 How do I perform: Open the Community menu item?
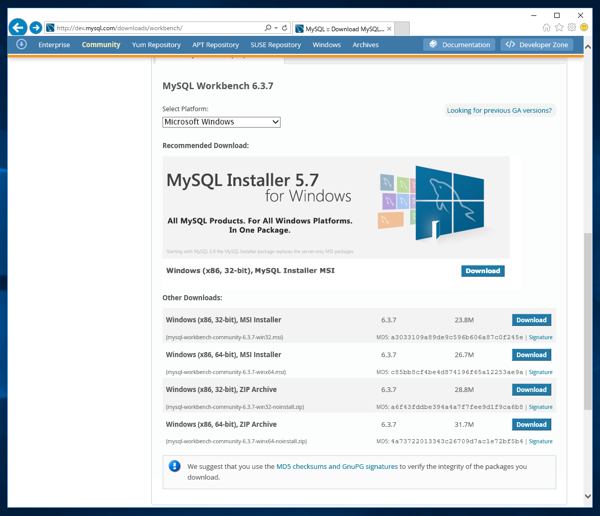click(101, 45)
